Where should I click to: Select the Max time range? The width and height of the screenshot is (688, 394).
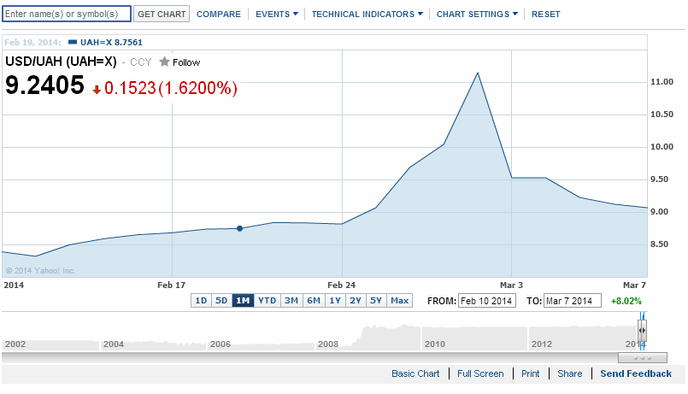[x=399, y=301]
